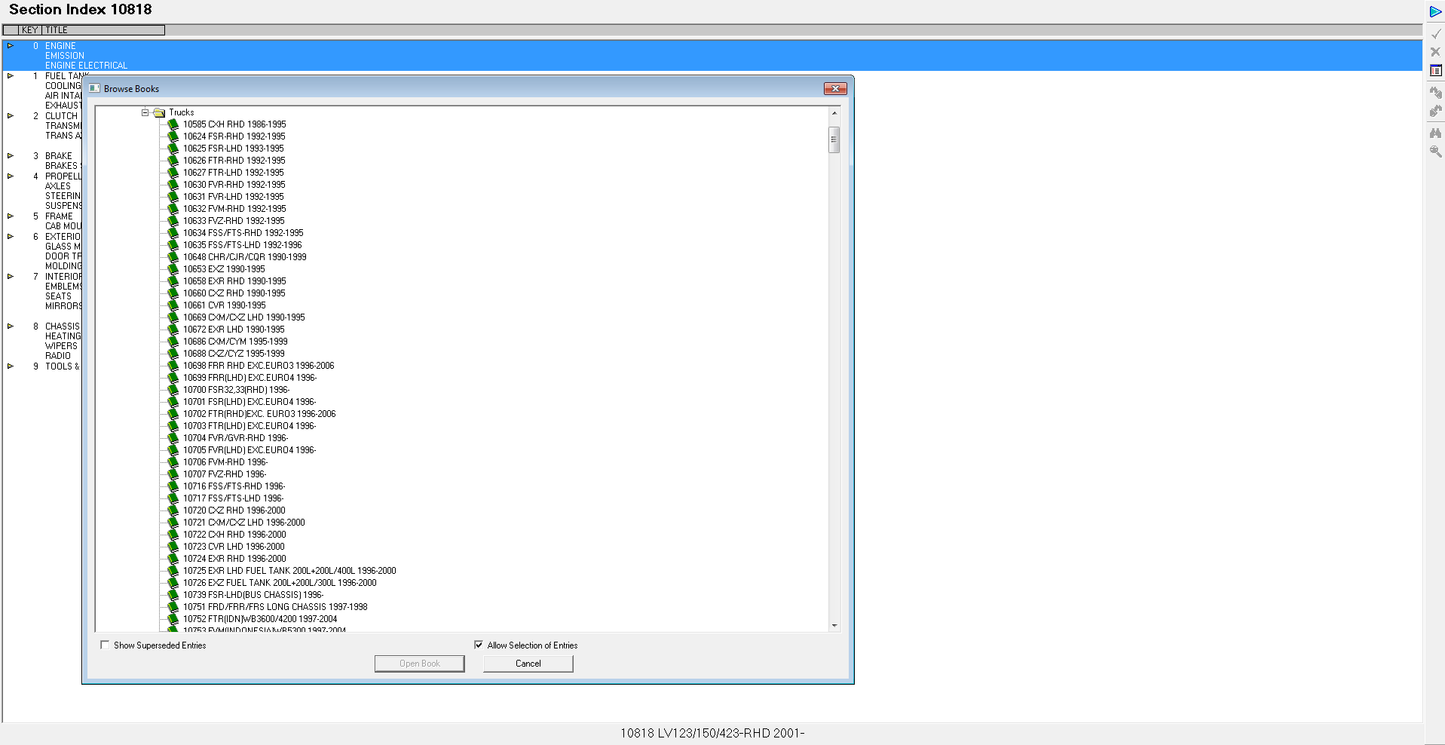Click the magnifying glass zoom icon
This screenshot has height=745, width=1445.
coord(1435,152)
